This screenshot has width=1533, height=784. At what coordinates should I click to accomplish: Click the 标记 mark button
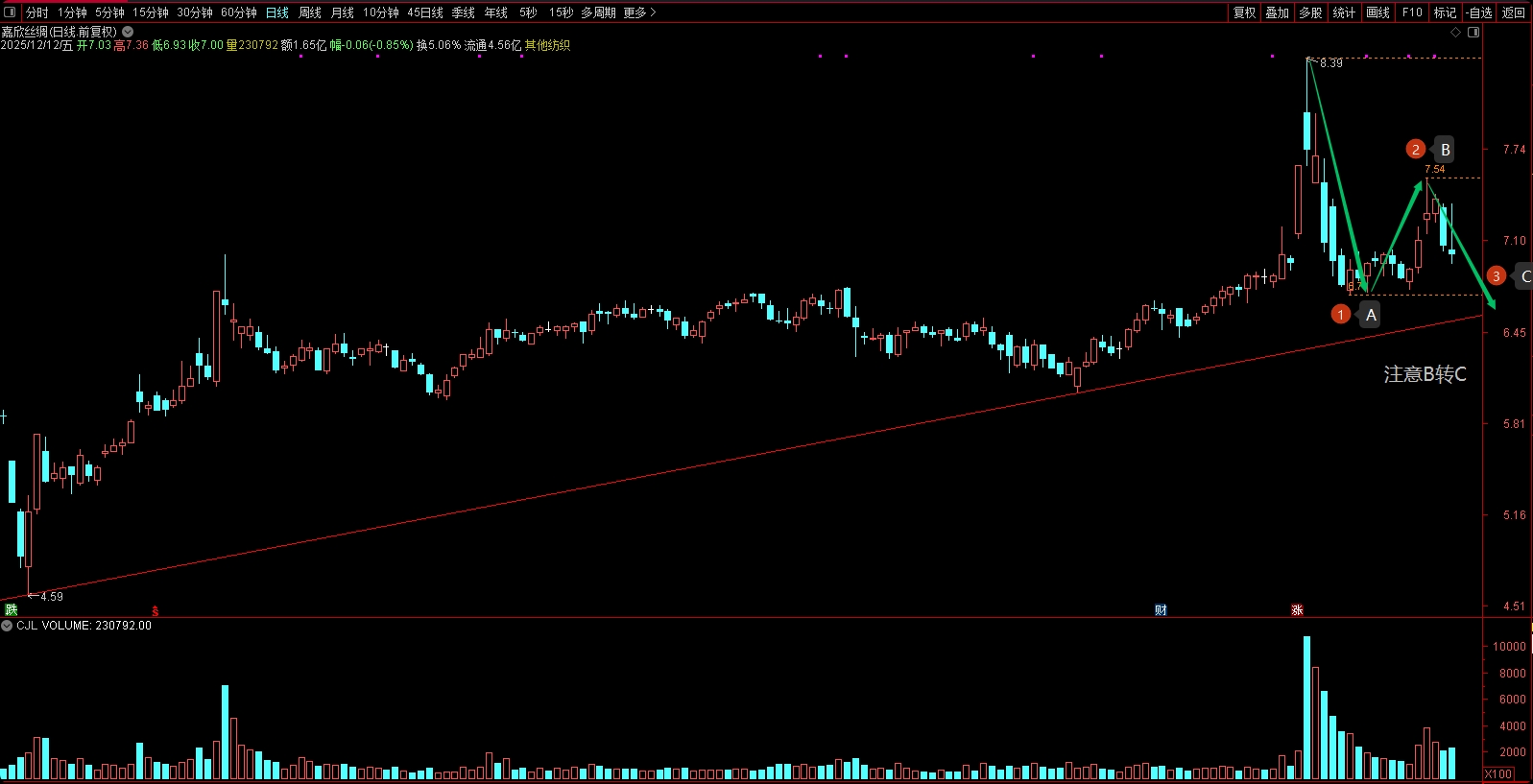(x=1446, y=12)
